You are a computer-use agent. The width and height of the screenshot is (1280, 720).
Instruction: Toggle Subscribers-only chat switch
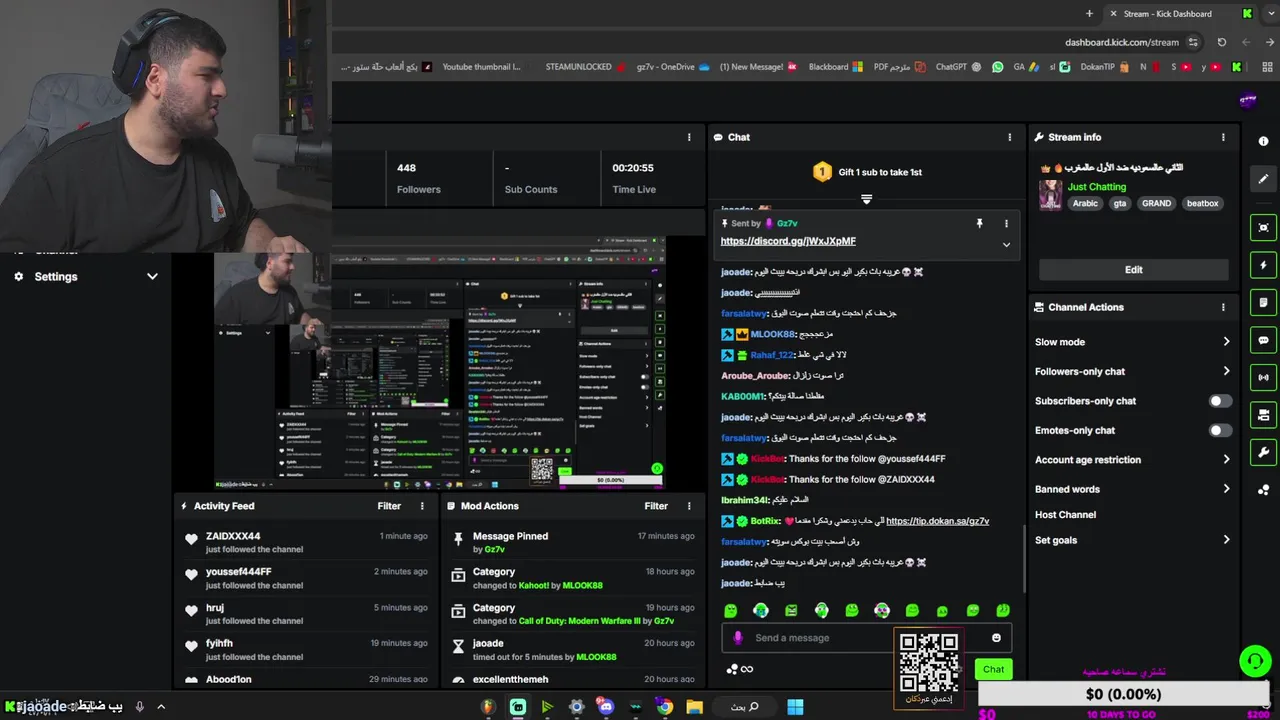pos(1220,401)
